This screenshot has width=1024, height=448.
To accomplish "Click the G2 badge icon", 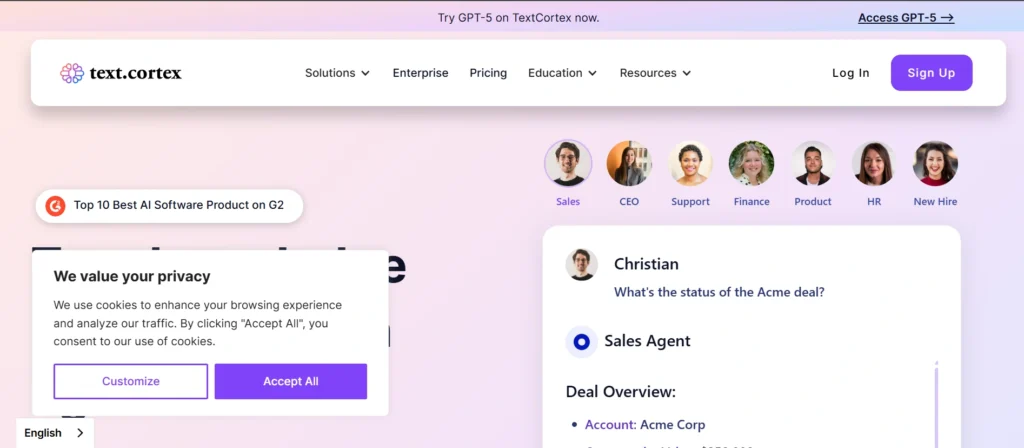I will pyautogui.click(x=56, y=206).
